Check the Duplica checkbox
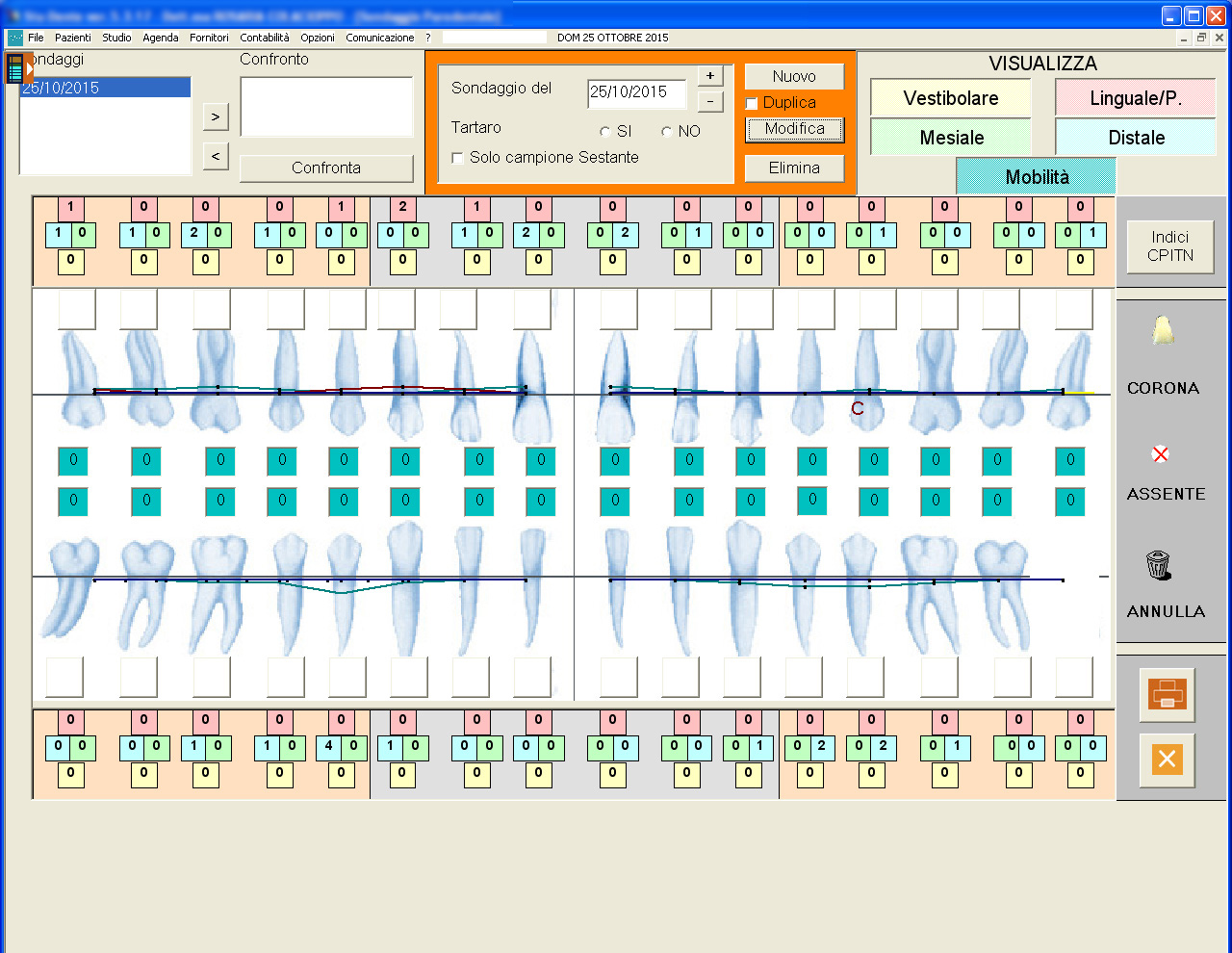The width and height of the screenshot is (1232, 953). [752, 103]
